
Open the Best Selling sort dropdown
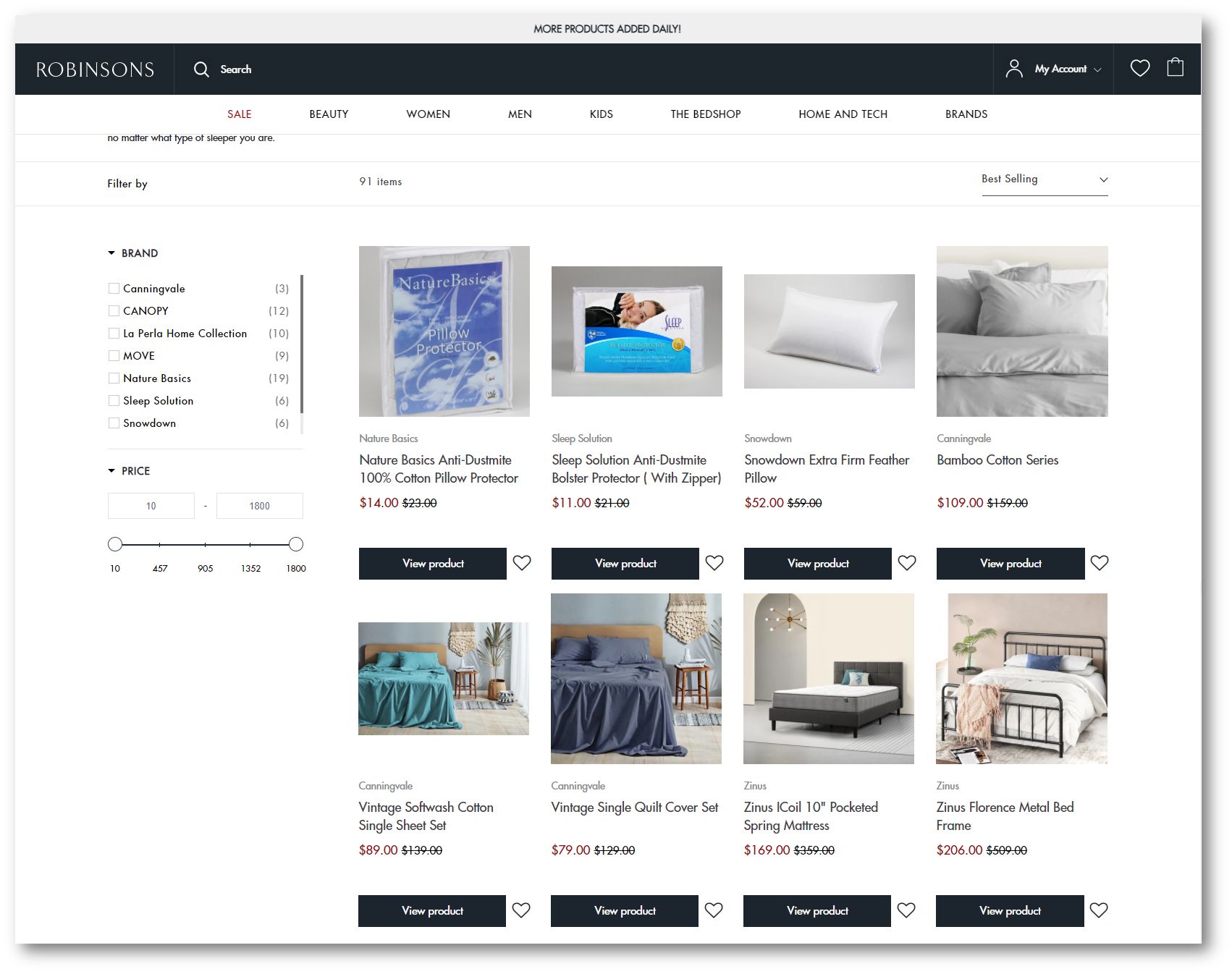(x=1044, y=179)
